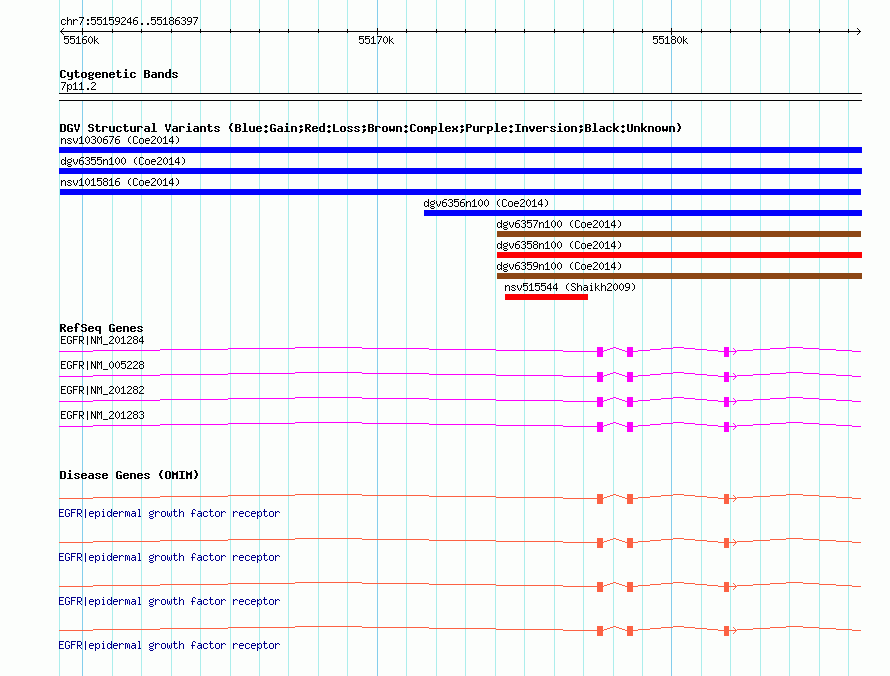Click the 55170k ruler label

tap(376, 40)
